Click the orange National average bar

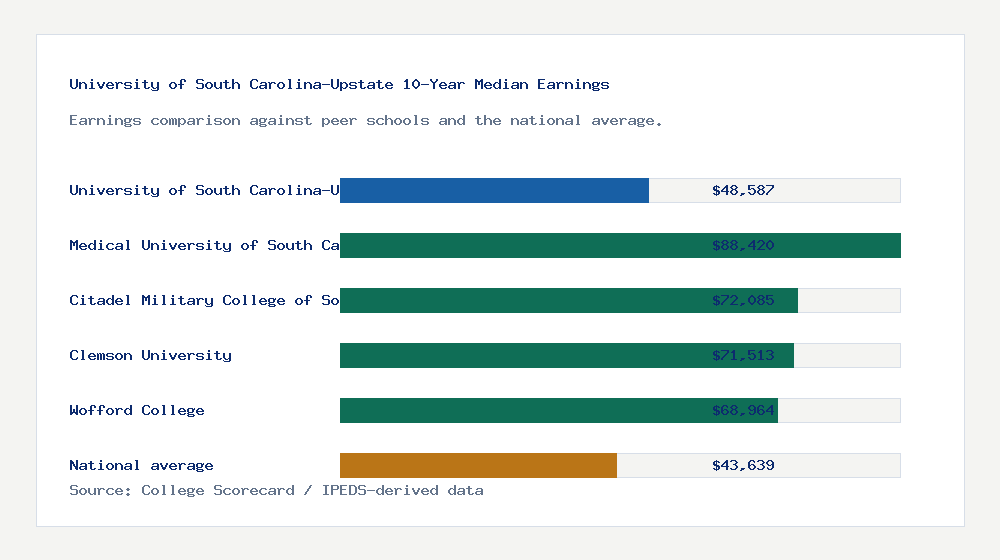[478, 466]
